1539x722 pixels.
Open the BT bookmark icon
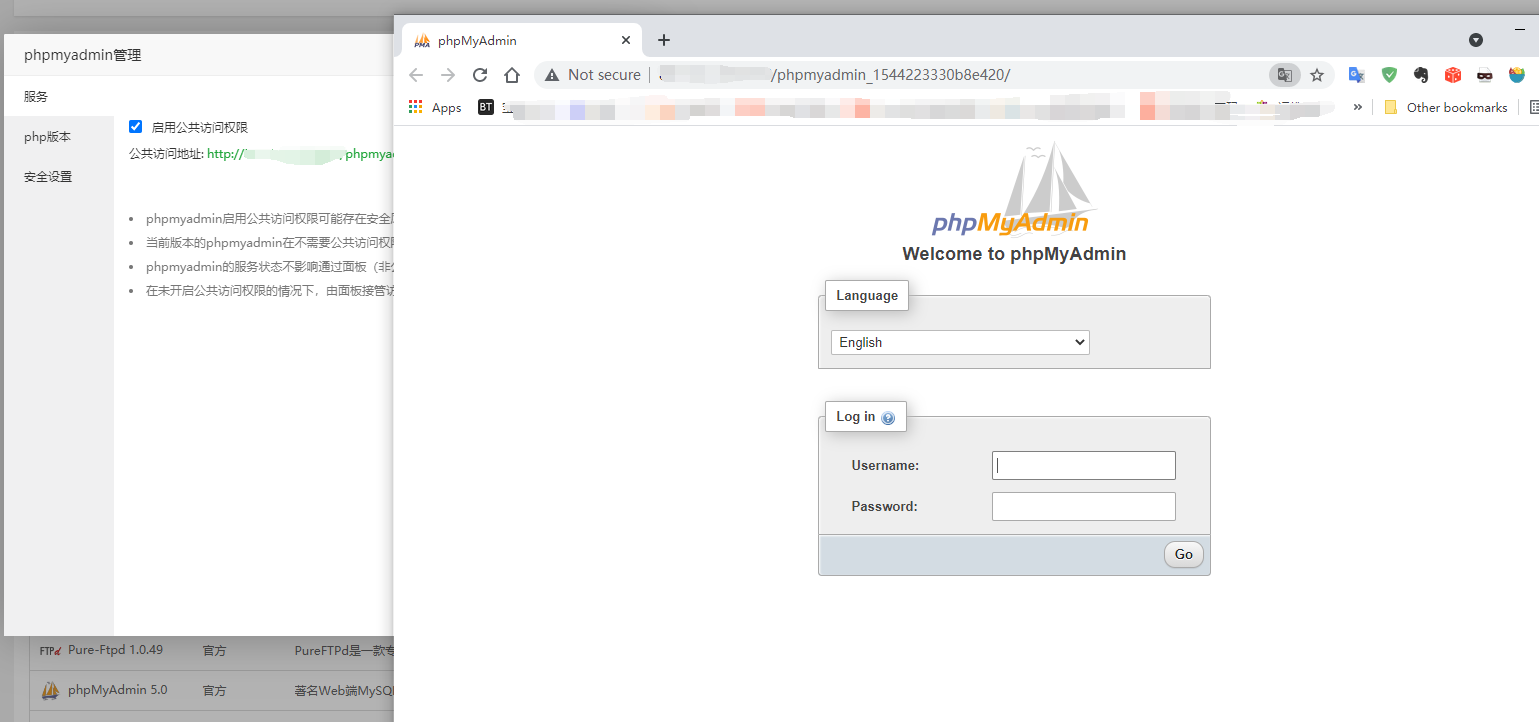click(x=486, y=107)
